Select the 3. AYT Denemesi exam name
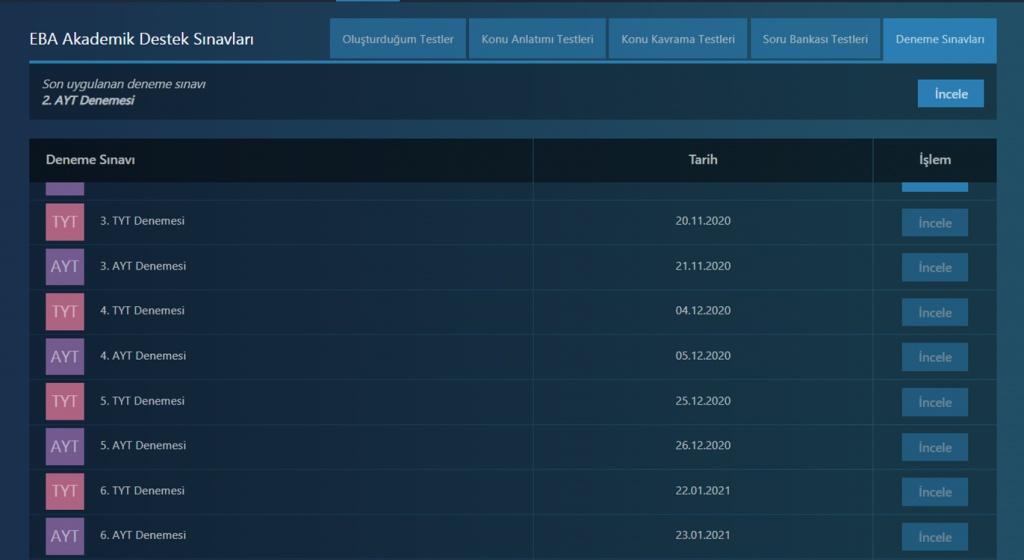This screenshot has height=560, width=1024. pyautogui.click(x=143, y=266)
